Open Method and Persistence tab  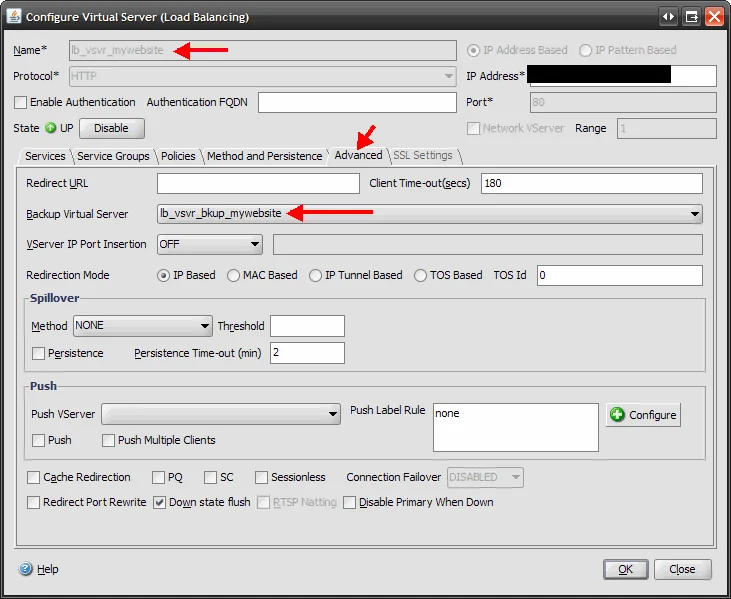coord(265,156)
